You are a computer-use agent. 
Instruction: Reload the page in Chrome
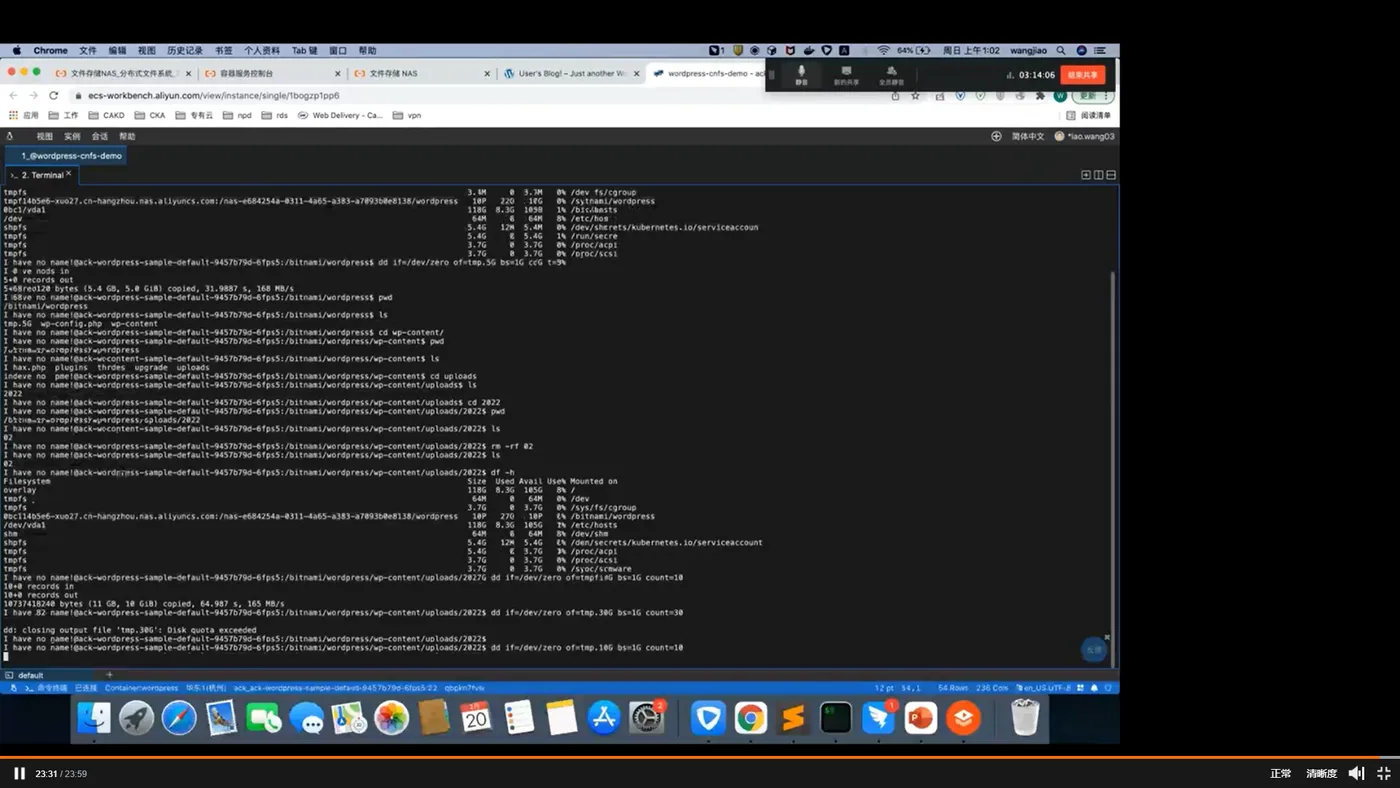click(x=53, y=95)
